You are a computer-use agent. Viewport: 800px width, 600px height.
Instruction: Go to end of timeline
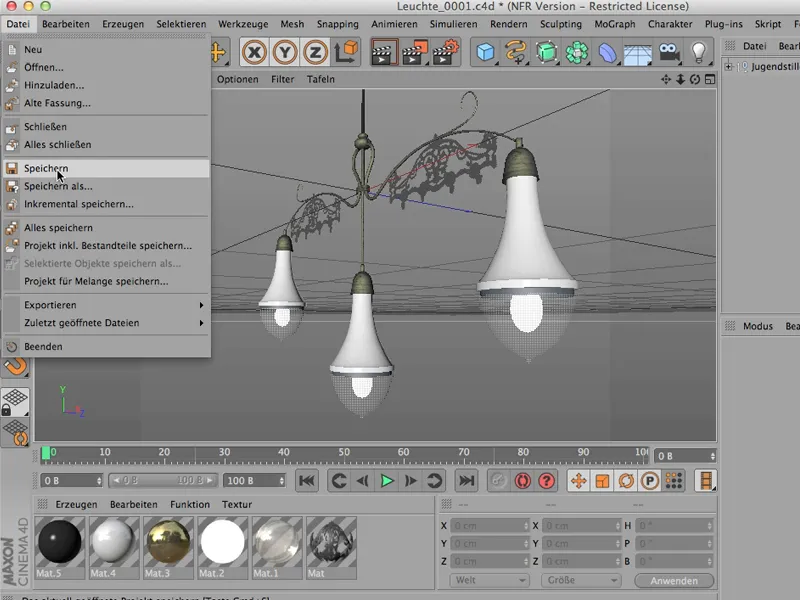point(466,481)
